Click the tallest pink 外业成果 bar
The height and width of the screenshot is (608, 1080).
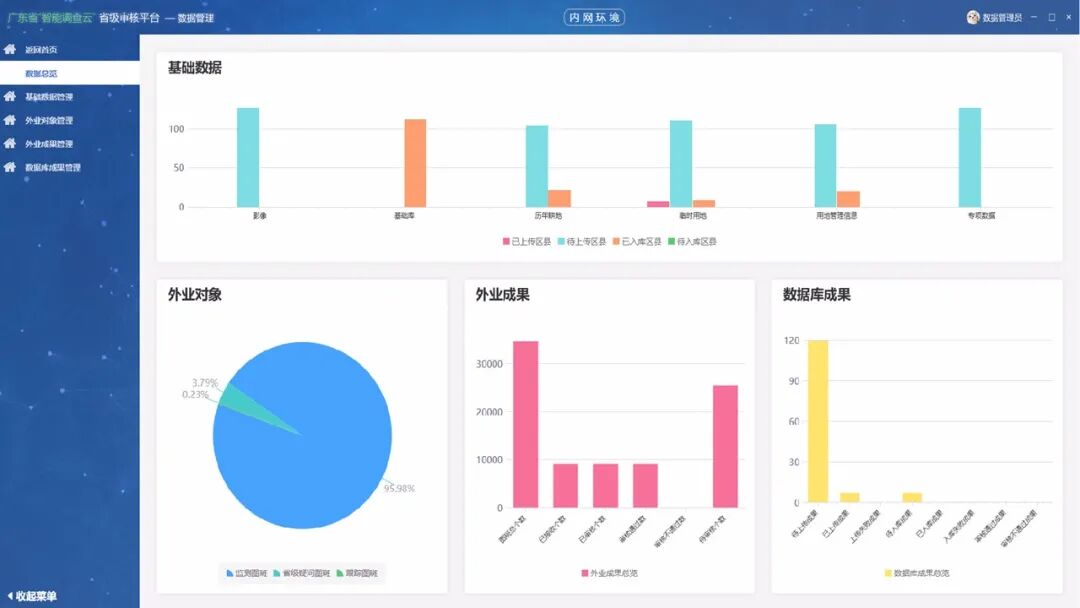[526, 424]
